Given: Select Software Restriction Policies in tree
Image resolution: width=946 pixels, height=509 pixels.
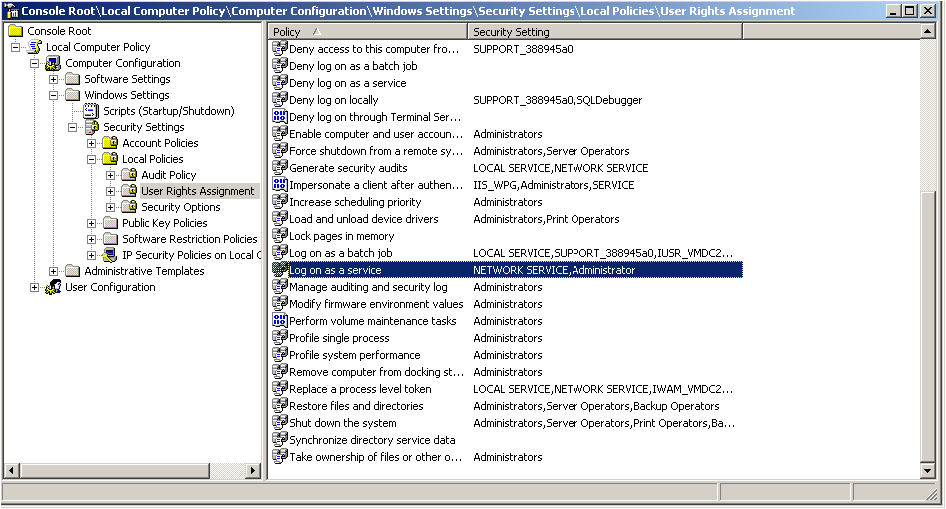Looking at the screenshot, I should click(x=189, y=239).
